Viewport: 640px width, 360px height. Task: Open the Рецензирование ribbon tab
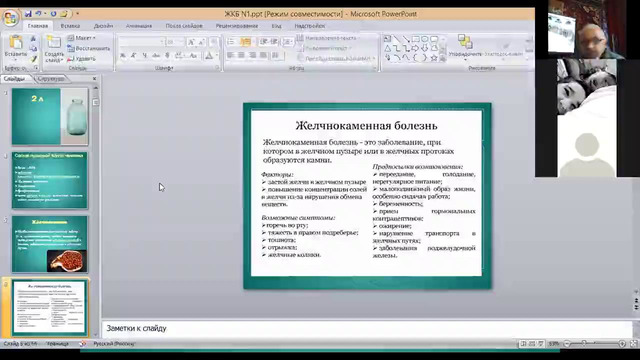[x=237, y=26]
